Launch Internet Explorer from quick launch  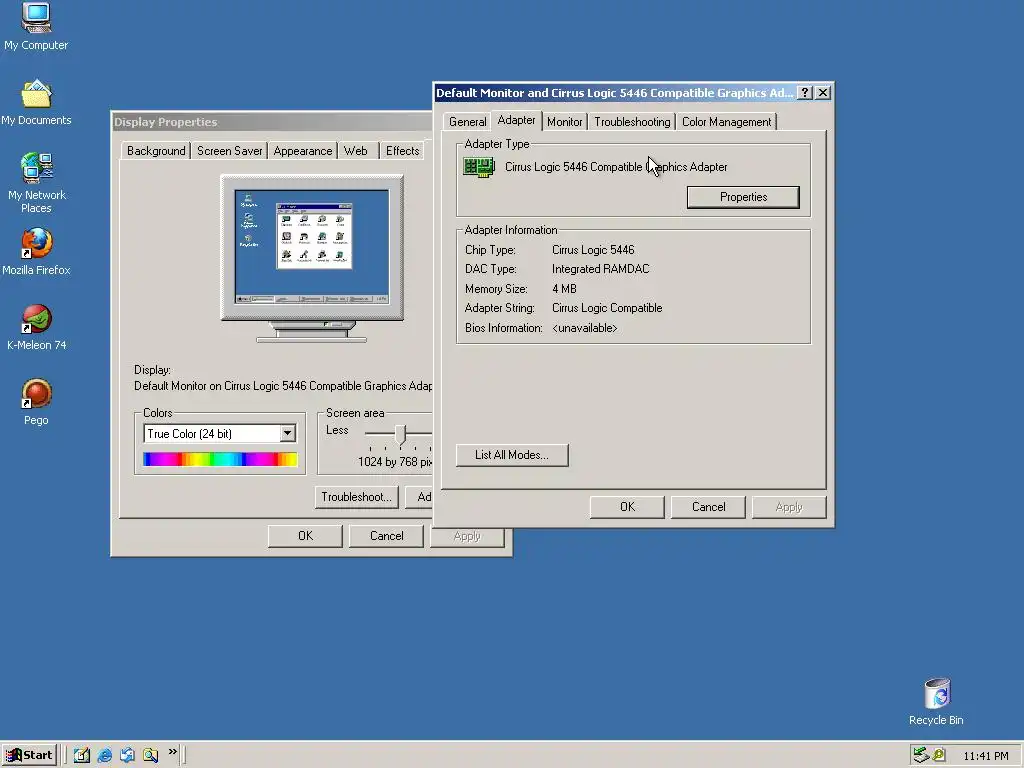point(104,755)
